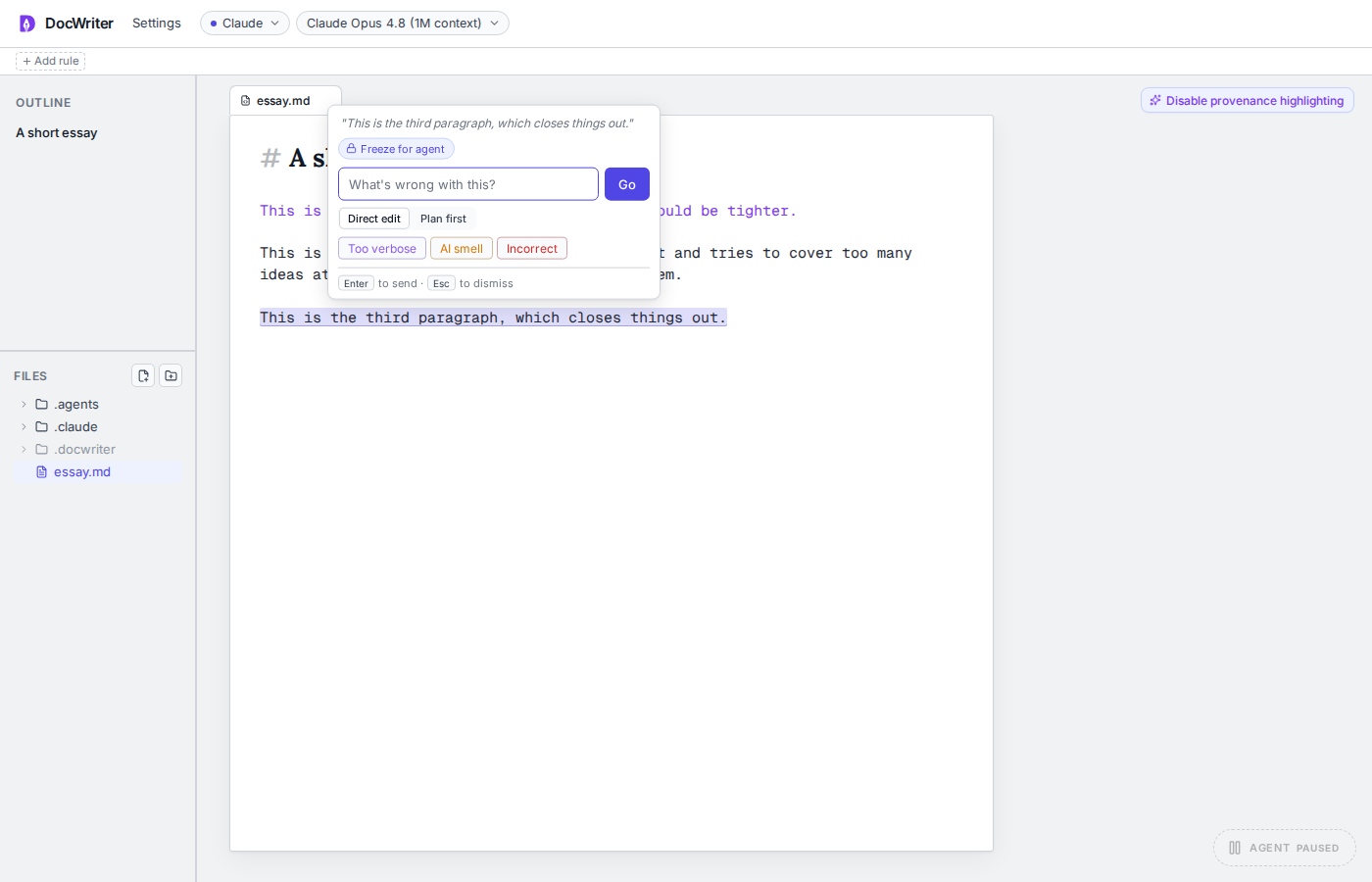The image size is (1372, 882).
Task: Click the new file icon in Files
Action: coord(143,375)
